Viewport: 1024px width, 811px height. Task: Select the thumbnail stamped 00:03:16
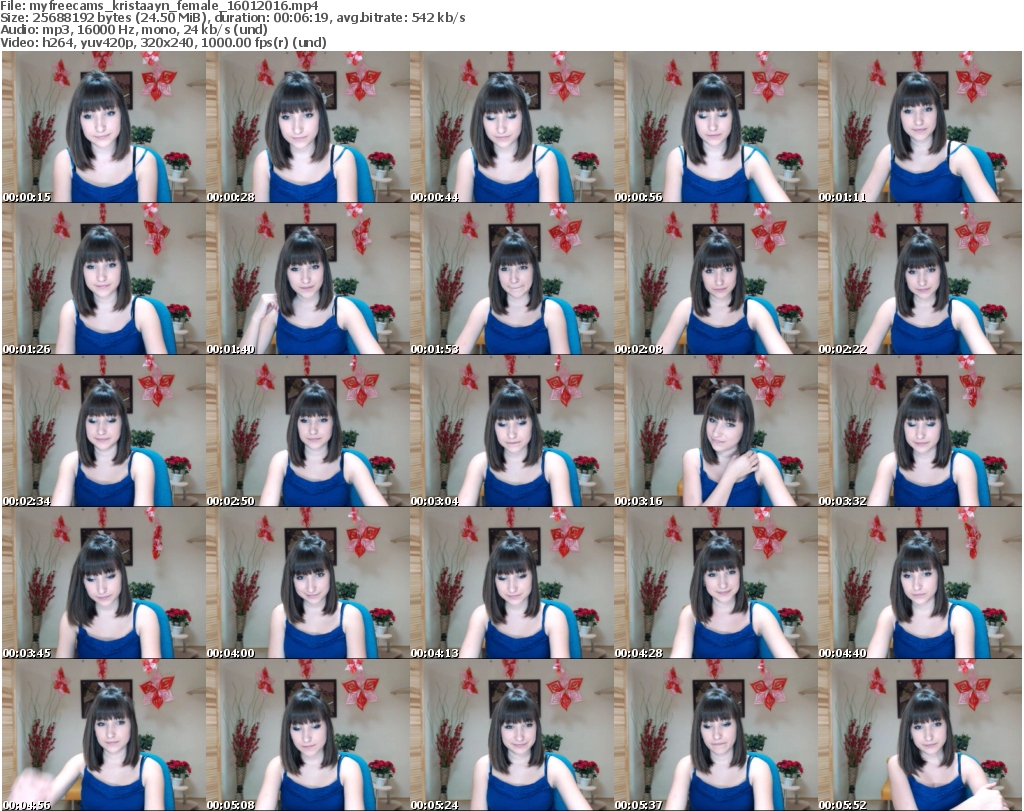(x=715, y=431)
